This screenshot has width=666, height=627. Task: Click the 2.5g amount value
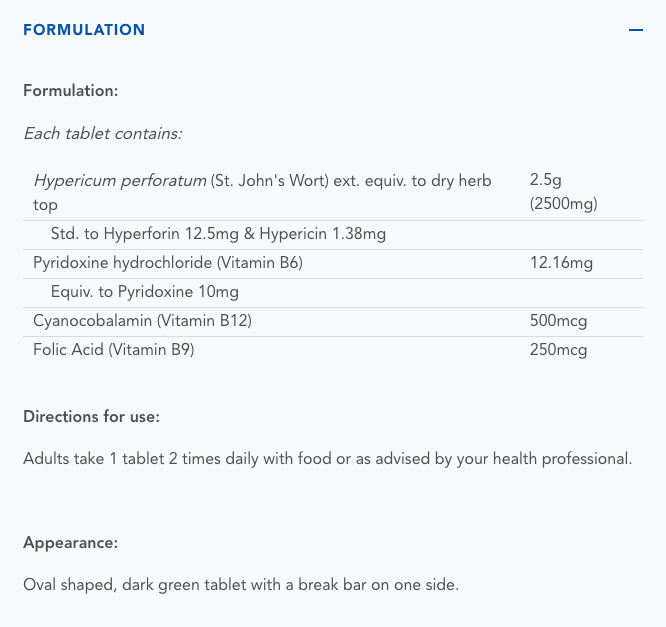[547, 180]
